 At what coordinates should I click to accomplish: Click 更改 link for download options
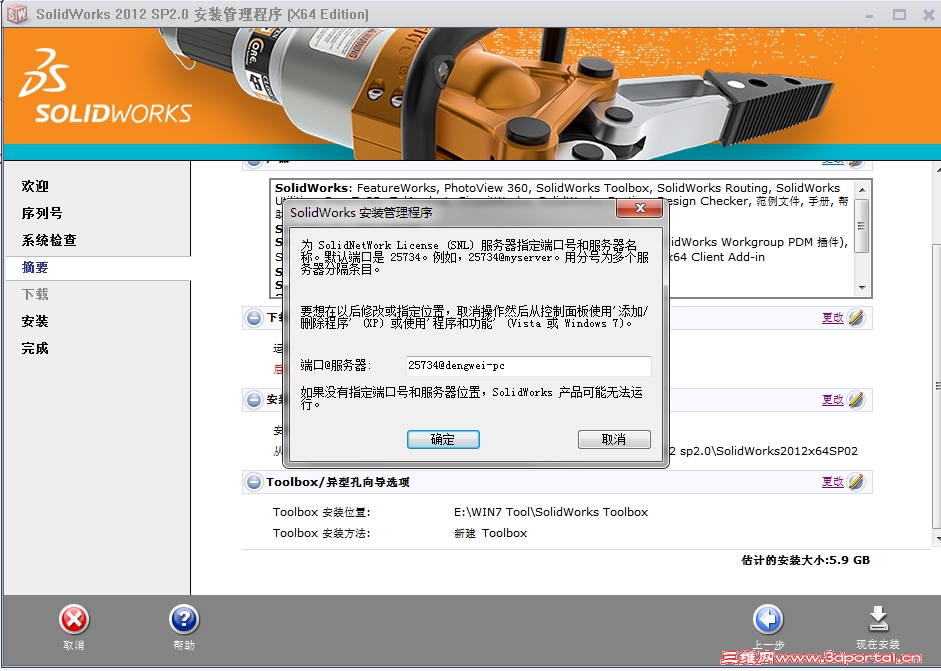(833, 317)
